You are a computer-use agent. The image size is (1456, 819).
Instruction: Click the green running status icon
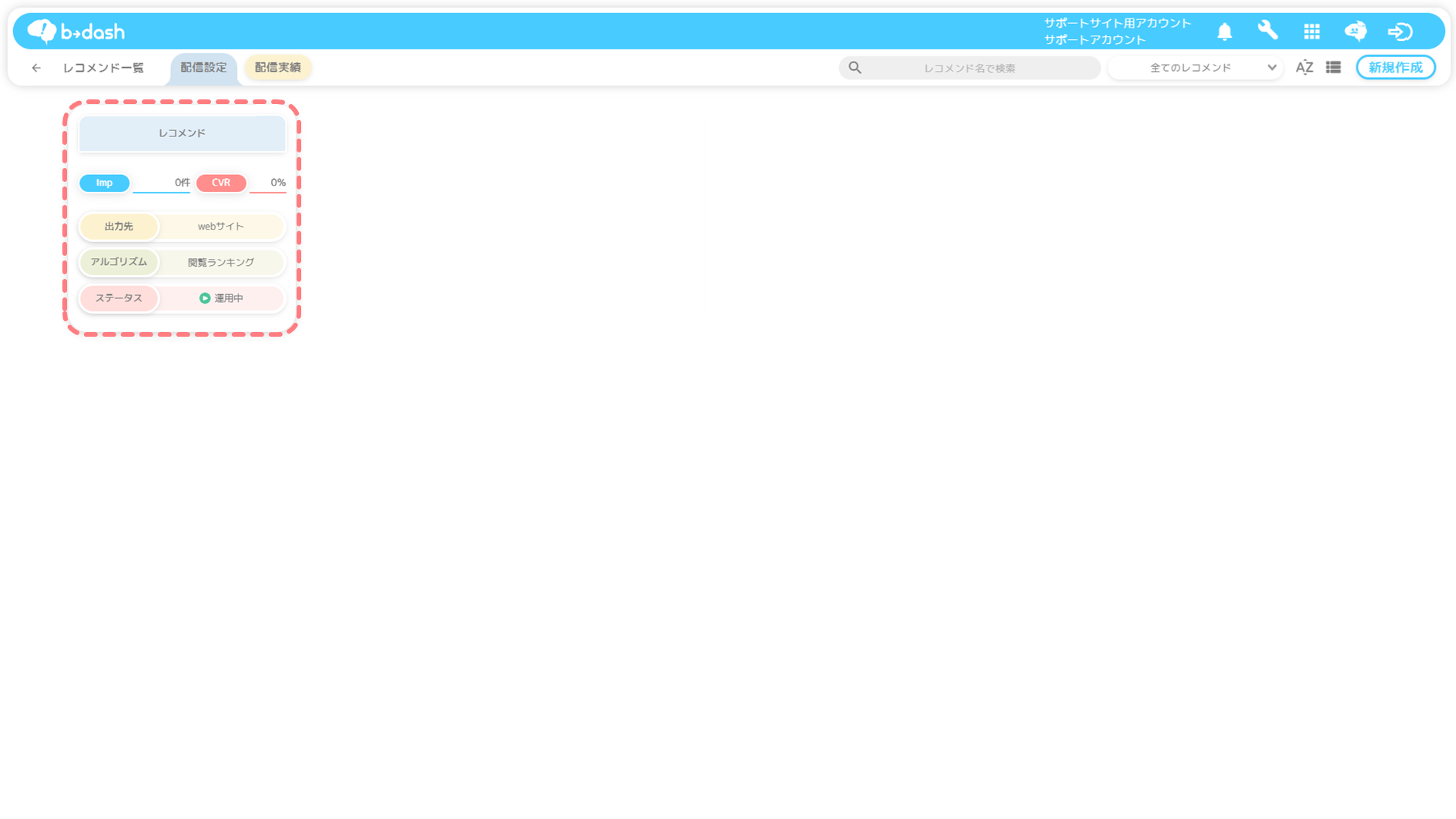205,298
